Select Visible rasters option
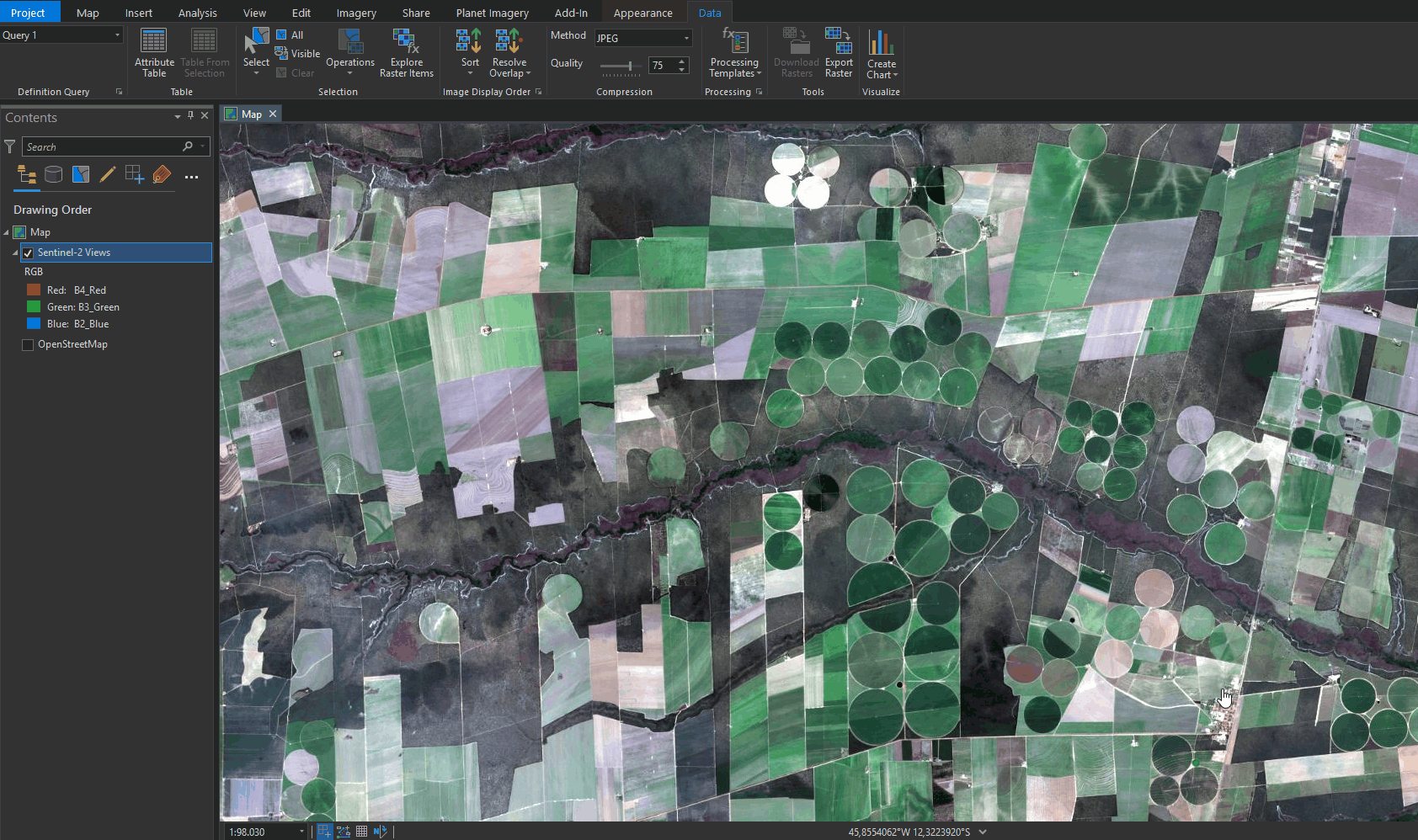Screen dimensions: 1418x840 pyautogui.click(x=298, y=54)
